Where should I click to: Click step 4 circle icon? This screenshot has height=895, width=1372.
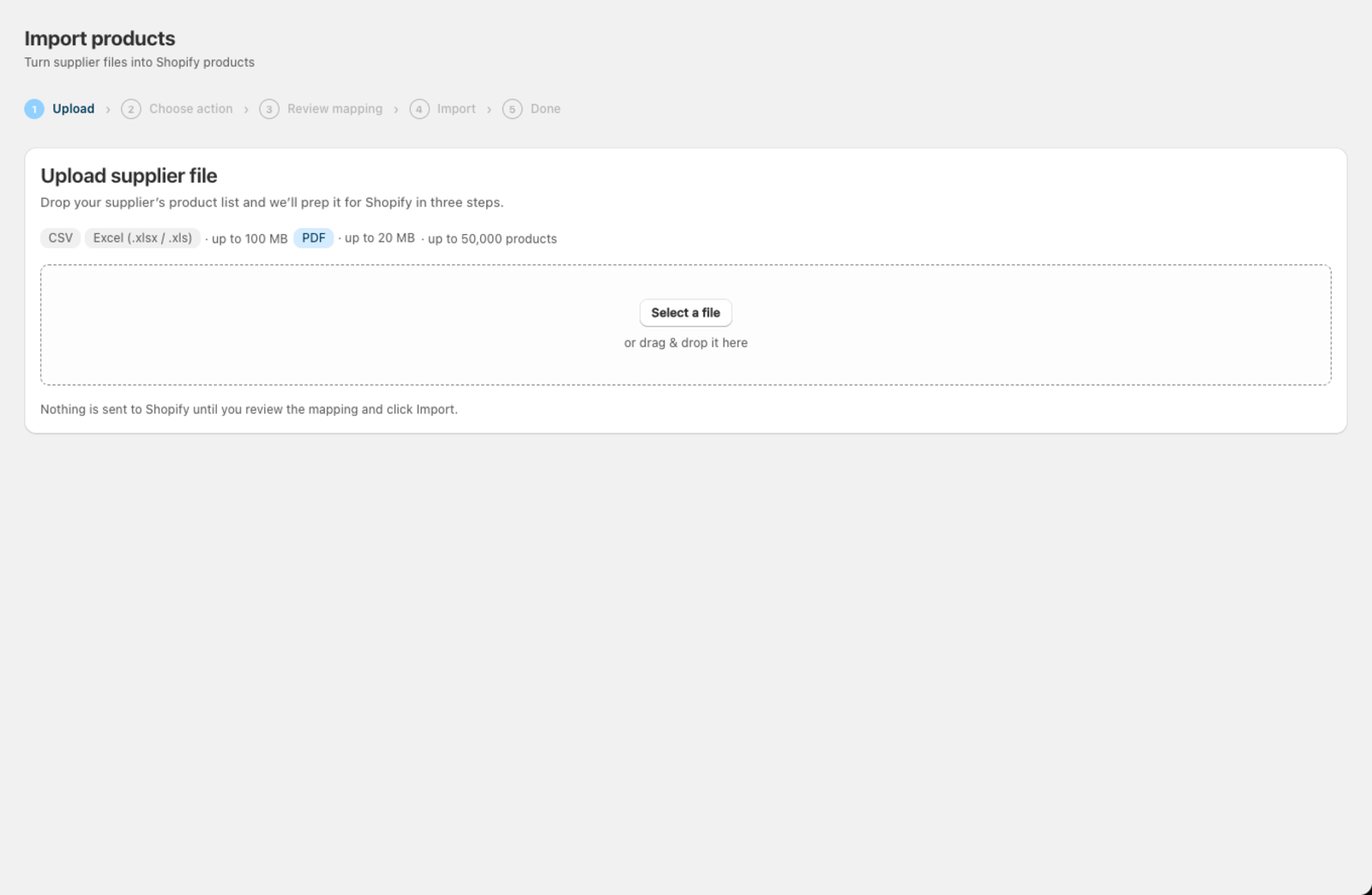pos(419,109)
